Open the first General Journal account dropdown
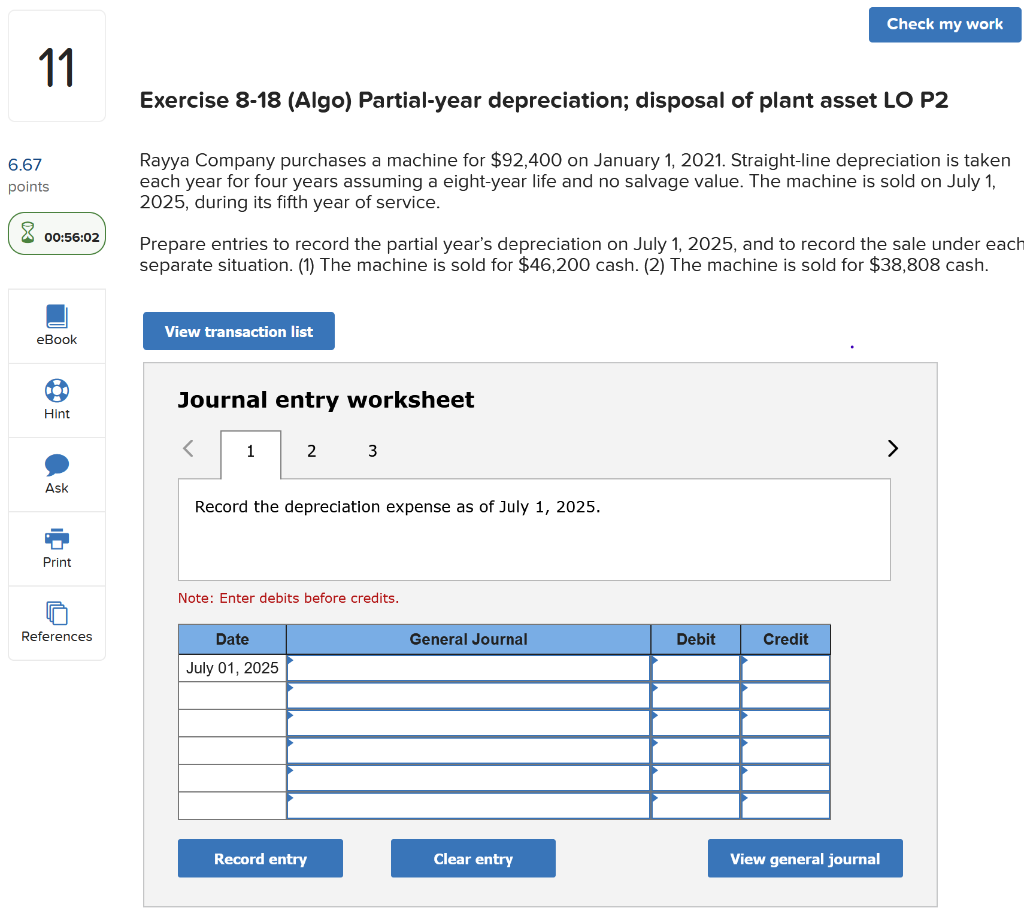The image size is (1024, 917). (x=467, y=667)
